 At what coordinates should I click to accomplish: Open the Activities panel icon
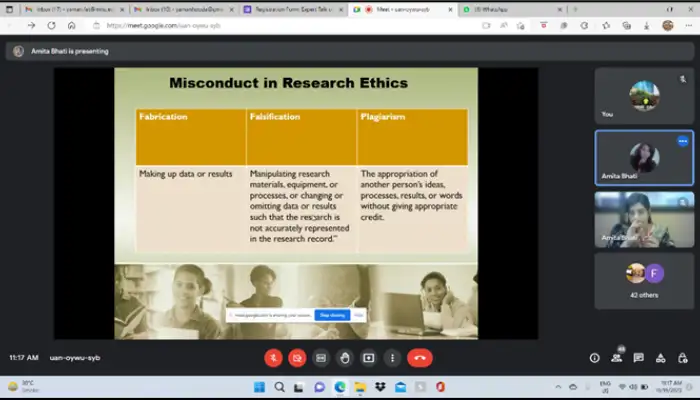pos(659,357)
